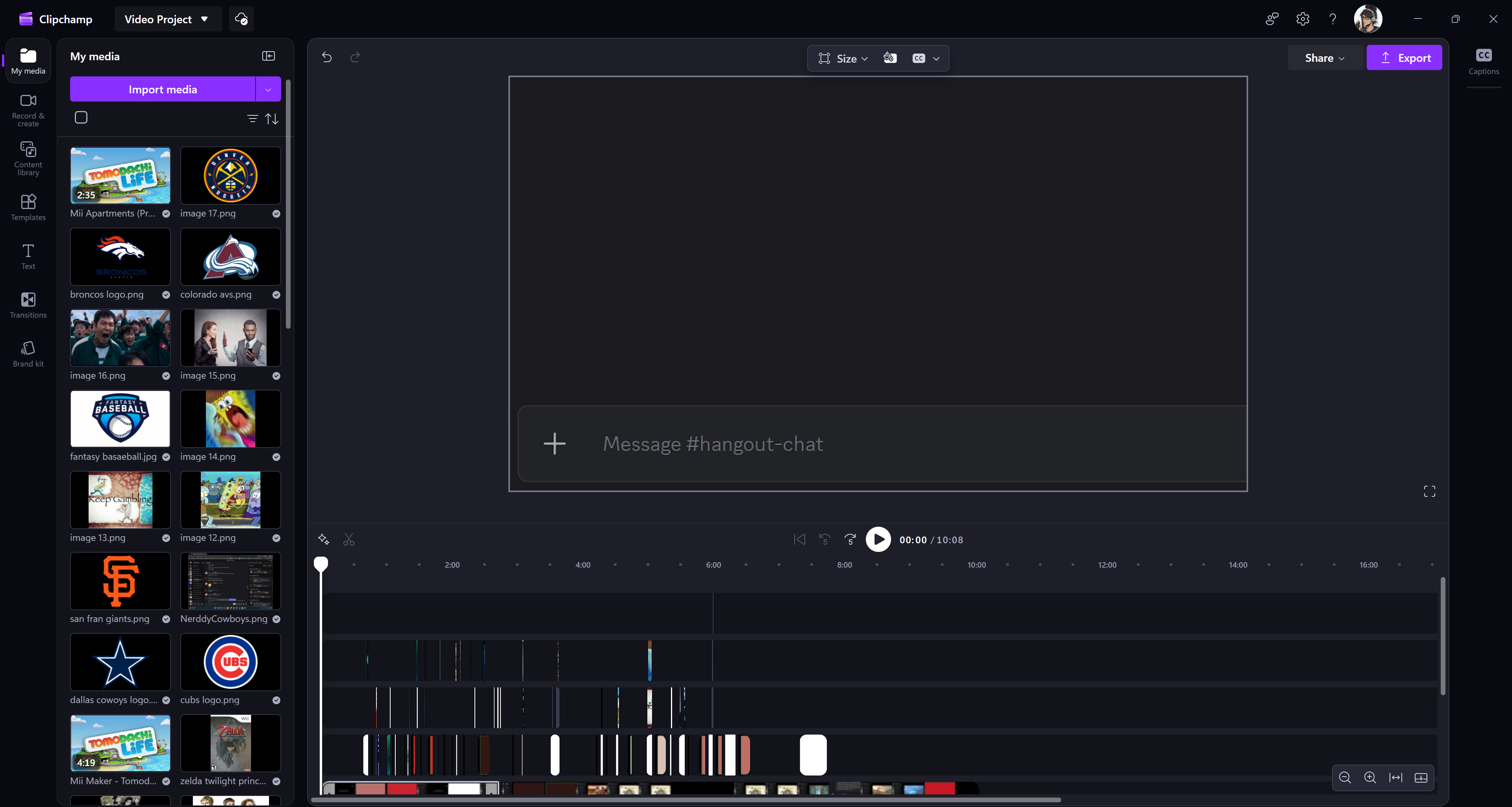This screenshot has width=1512, height=807.
Task: Open the user profile avatar
Action: pyautogui.click(x=1367, y=19)
